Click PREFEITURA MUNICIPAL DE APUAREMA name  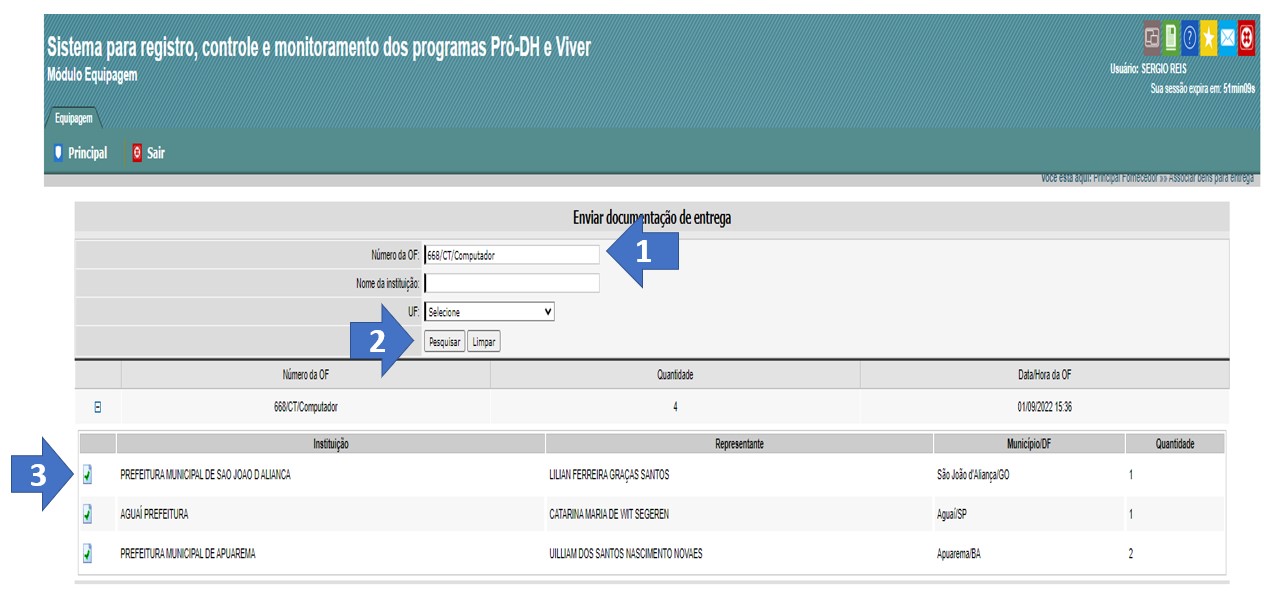point(187,553)
